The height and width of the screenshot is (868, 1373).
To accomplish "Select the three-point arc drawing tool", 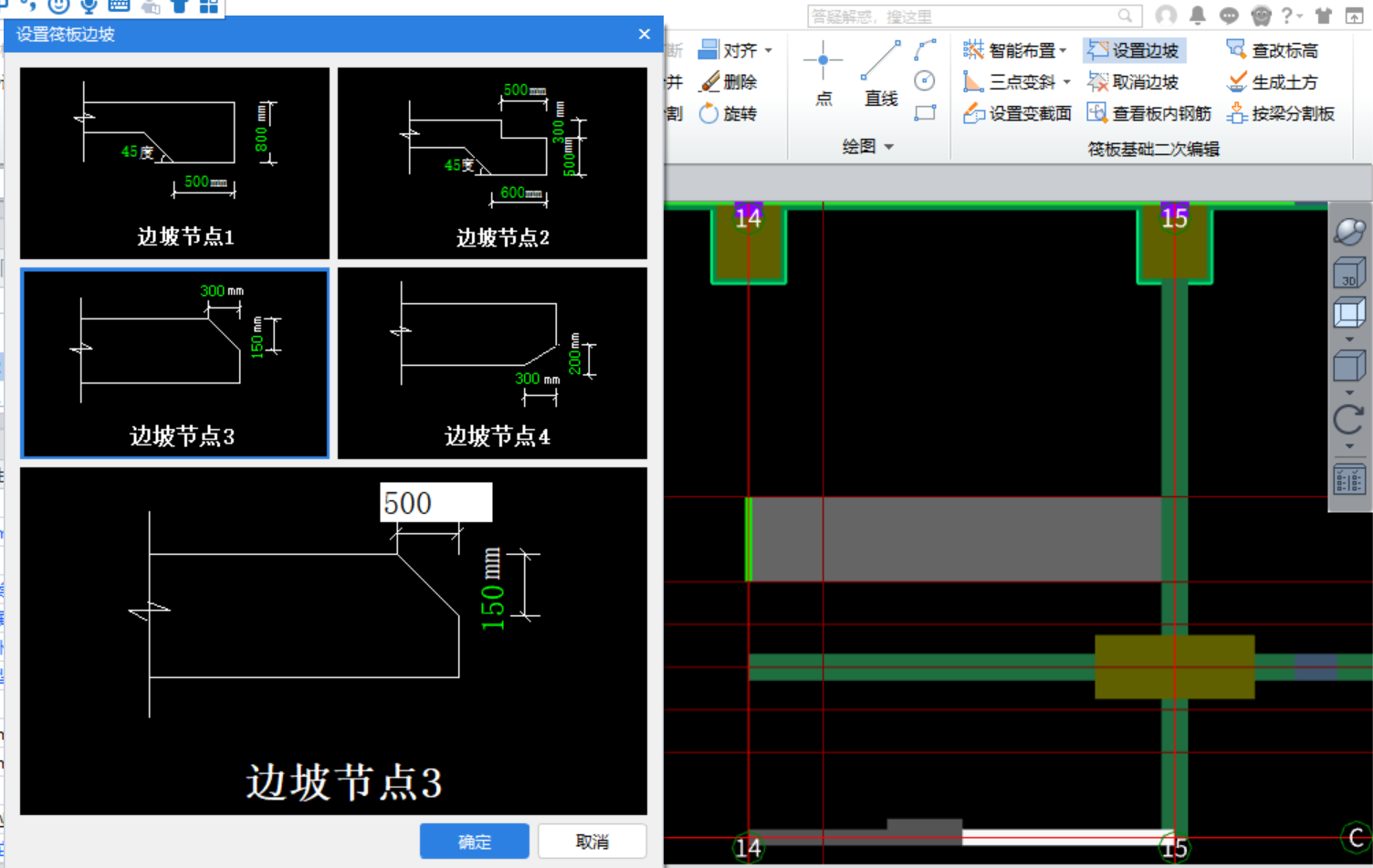I will 926,49.
